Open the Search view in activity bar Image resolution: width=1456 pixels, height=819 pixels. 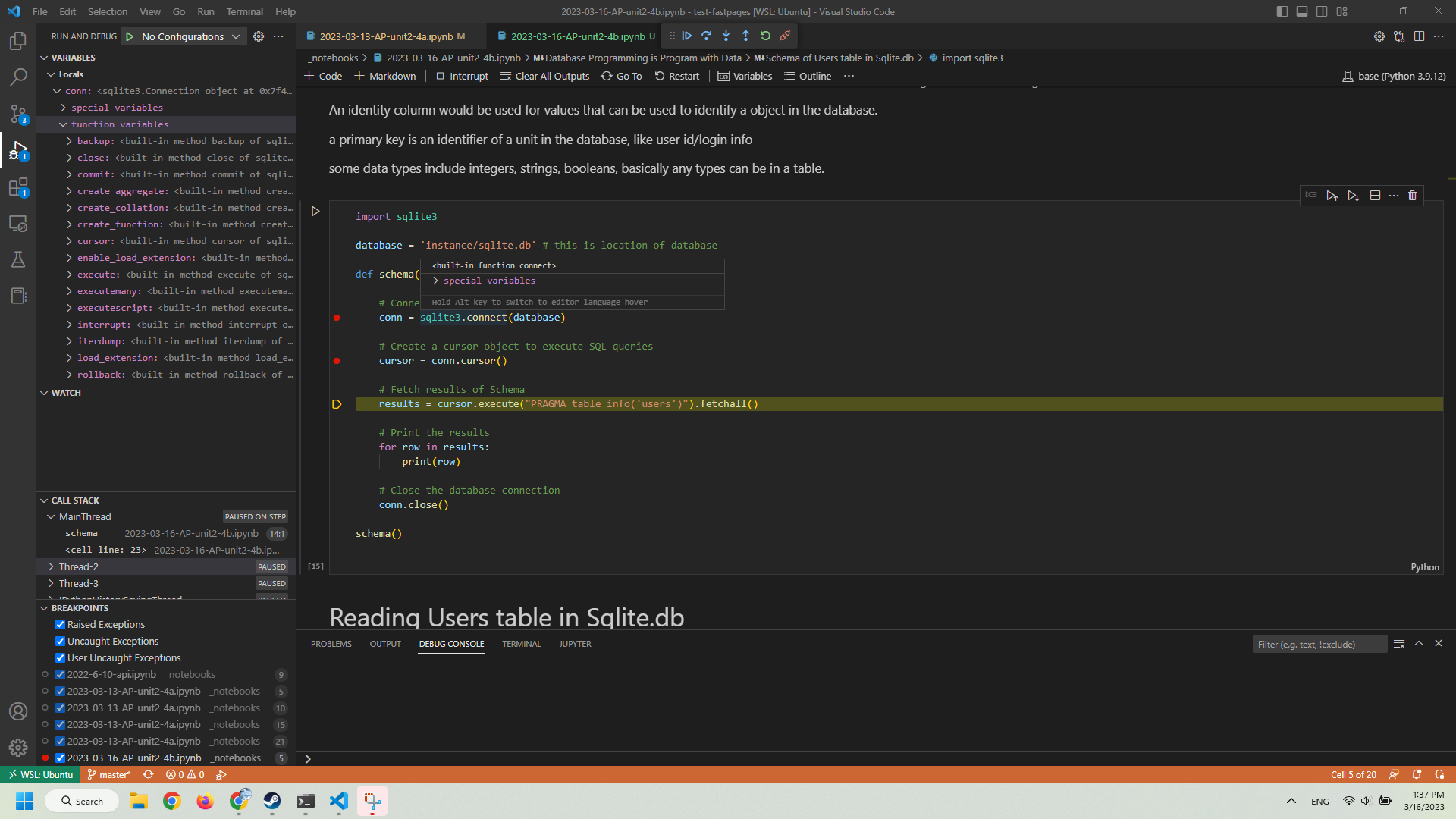coord(18,77)
